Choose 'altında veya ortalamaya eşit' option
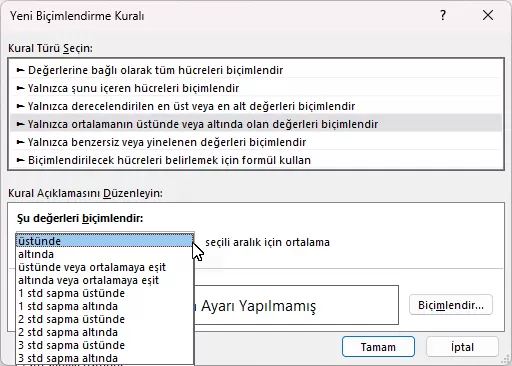Screen dimensions: 512x366 coord(105,280)
